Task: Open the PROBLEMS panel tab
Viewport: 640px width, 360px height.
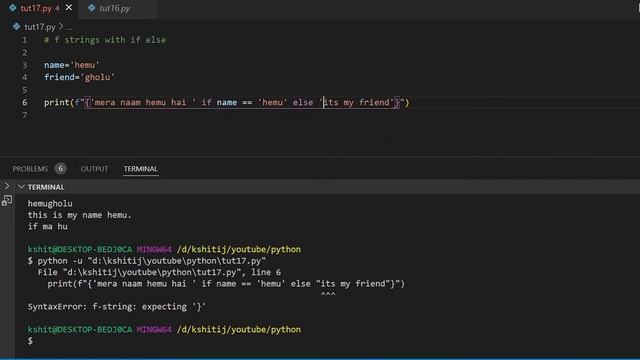Action: (x=30, y=169)
